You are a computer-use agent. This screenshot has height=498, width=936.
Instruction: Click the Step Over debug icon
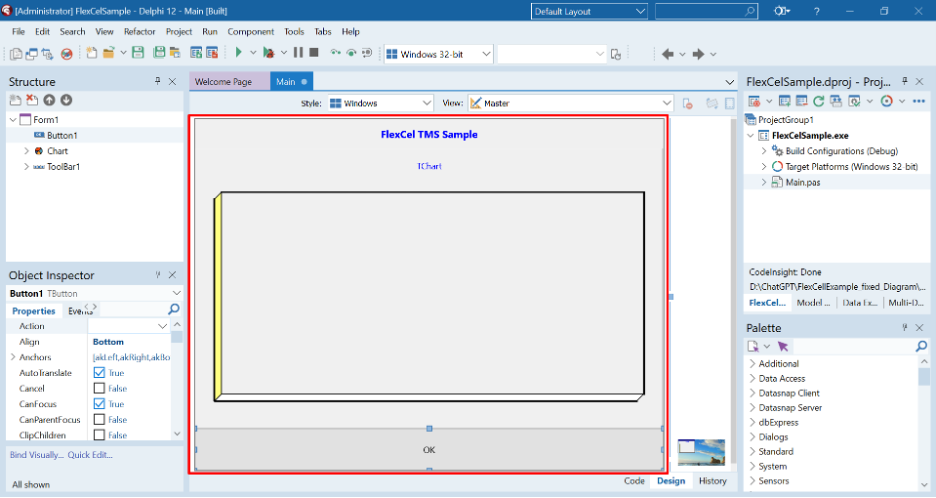(351, 53)
